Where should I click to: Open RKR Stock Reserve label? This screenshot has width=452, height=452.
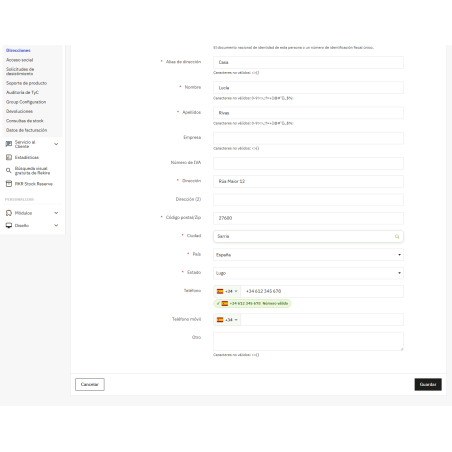click(x=34, y=184)
